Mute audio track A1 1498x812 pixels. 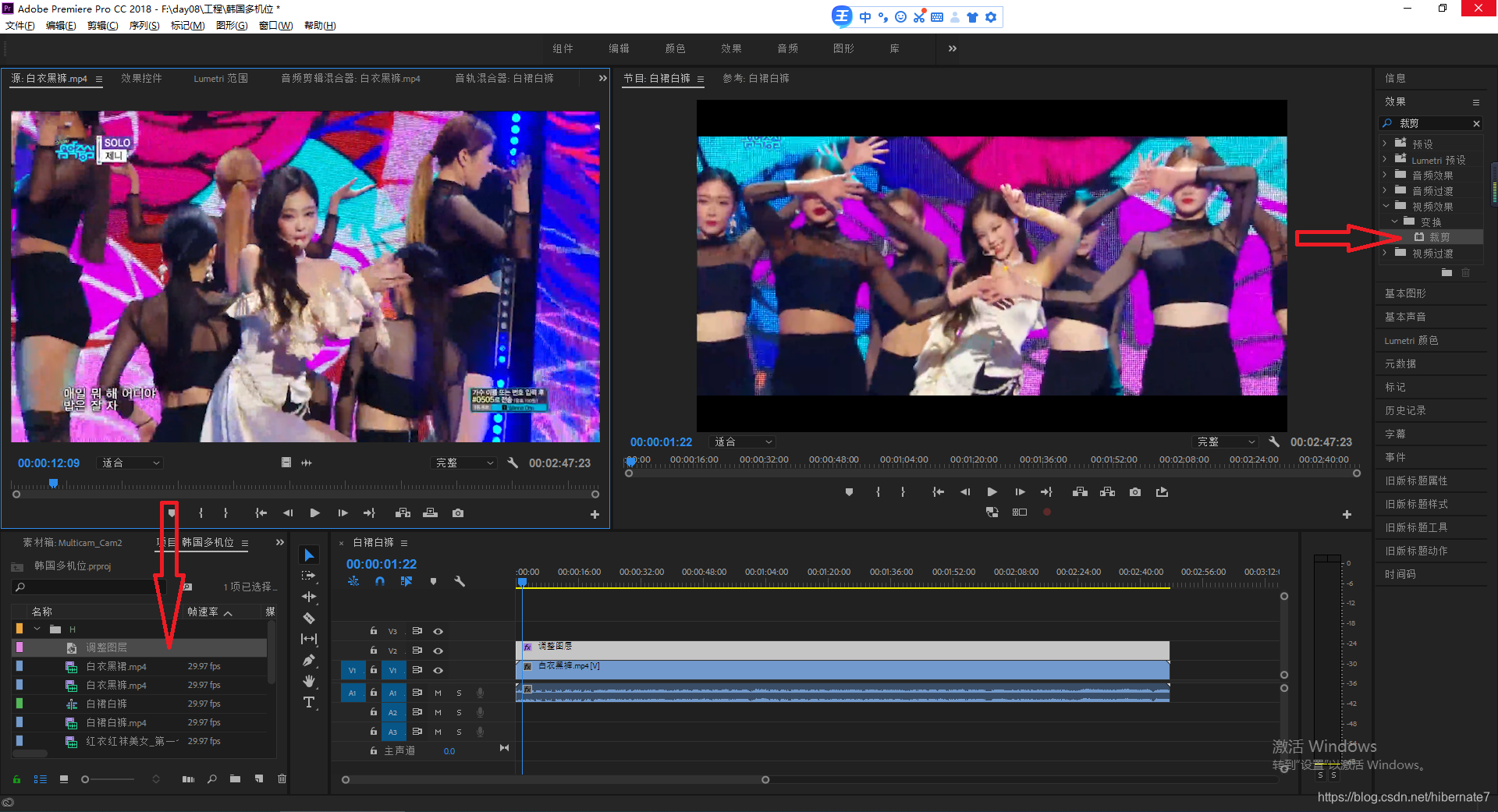[x=438, y=693]
